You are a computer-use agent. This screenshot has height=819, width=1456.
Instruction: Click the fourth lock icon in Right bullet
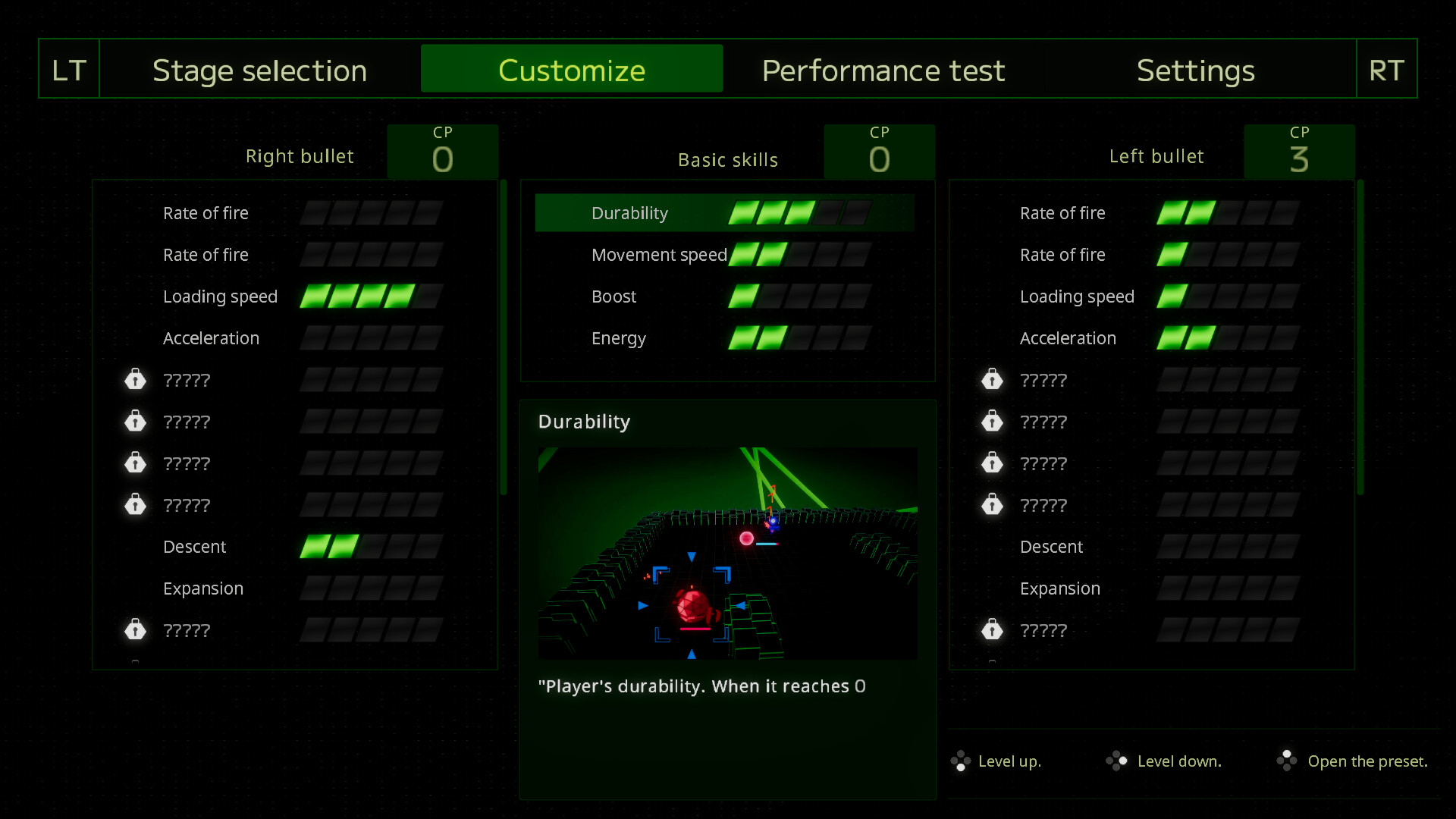coord(135,504)
